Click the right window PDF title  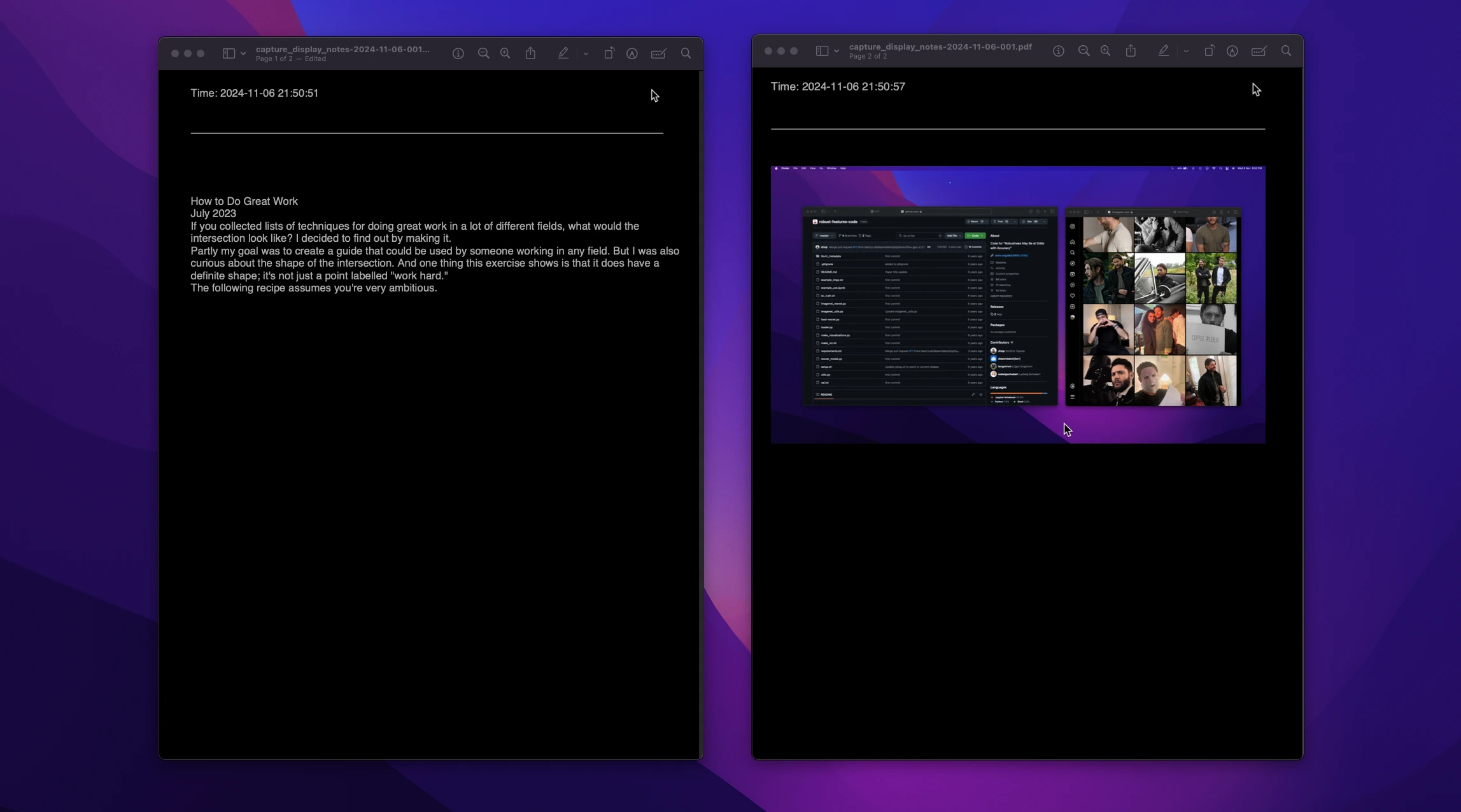pyautogui.click(x=940, y=46)
